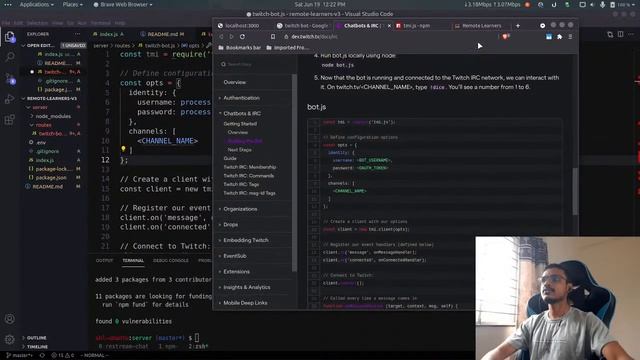Open the Run and Debug view icon
The width and height of the screenshot is (640, 360).
10,99
